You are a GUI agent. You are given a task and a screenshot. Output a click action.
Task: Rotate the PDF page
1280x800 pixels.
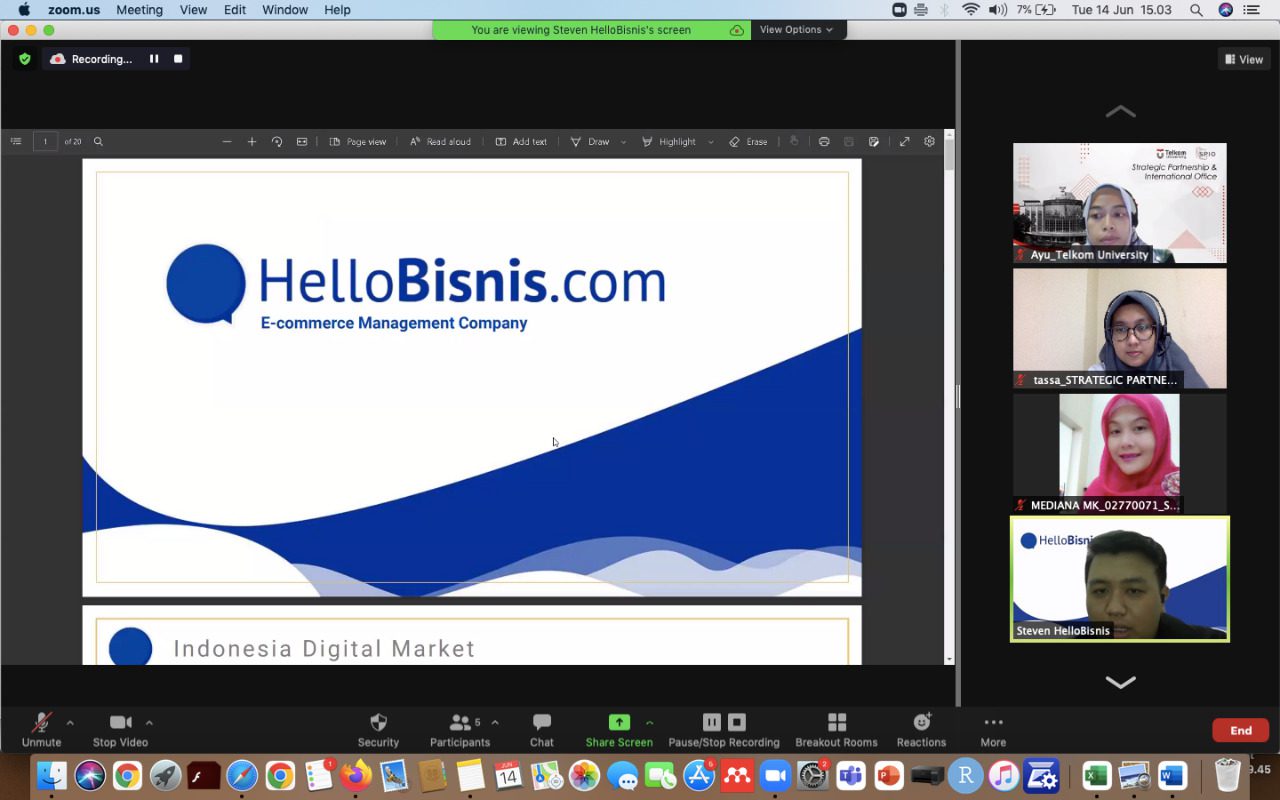point(277,142)
